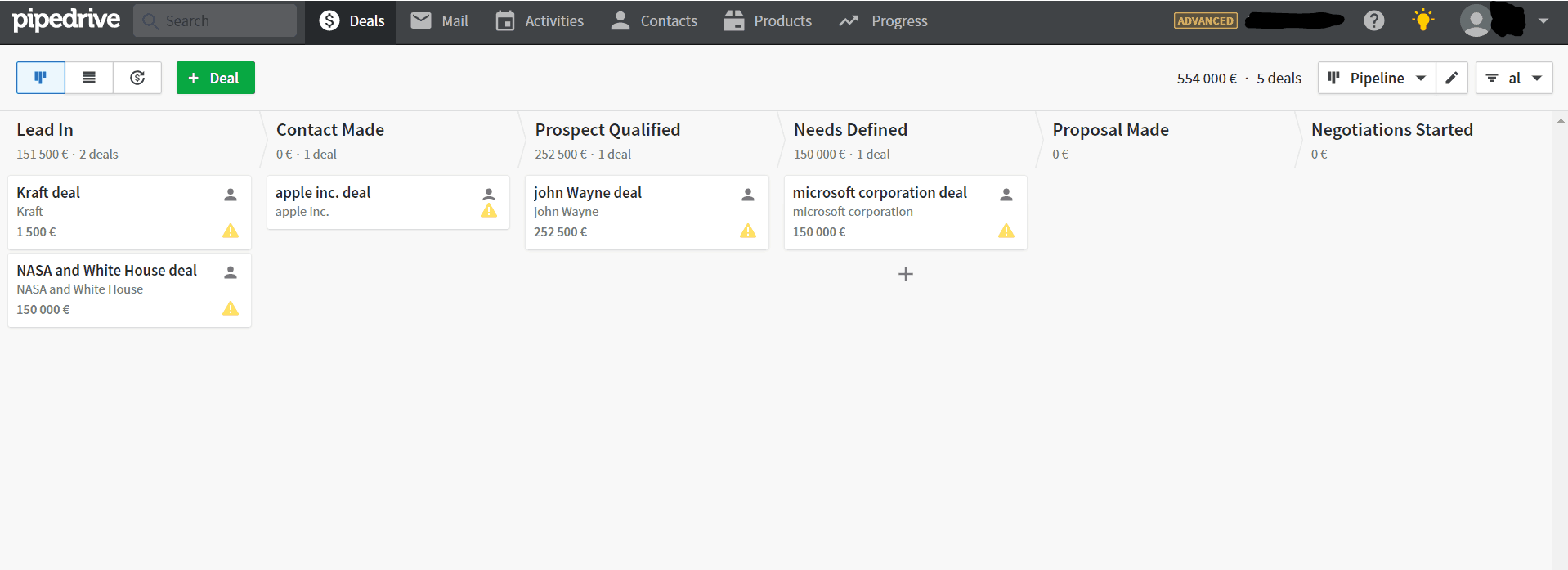The width and height of the screenshot is (1568, 570).
Task: Click the edit pipeline pencil icon
Action: coord(1452,78)
